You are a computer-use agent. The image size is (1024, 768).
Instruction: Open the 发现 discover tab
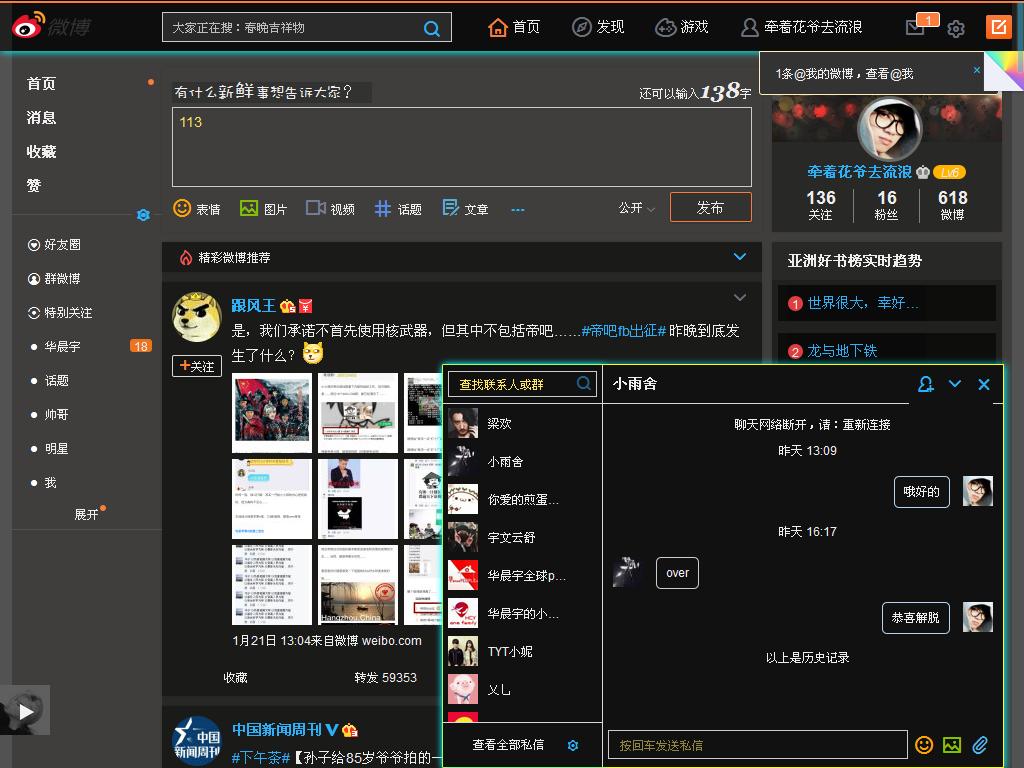(598, 27)
